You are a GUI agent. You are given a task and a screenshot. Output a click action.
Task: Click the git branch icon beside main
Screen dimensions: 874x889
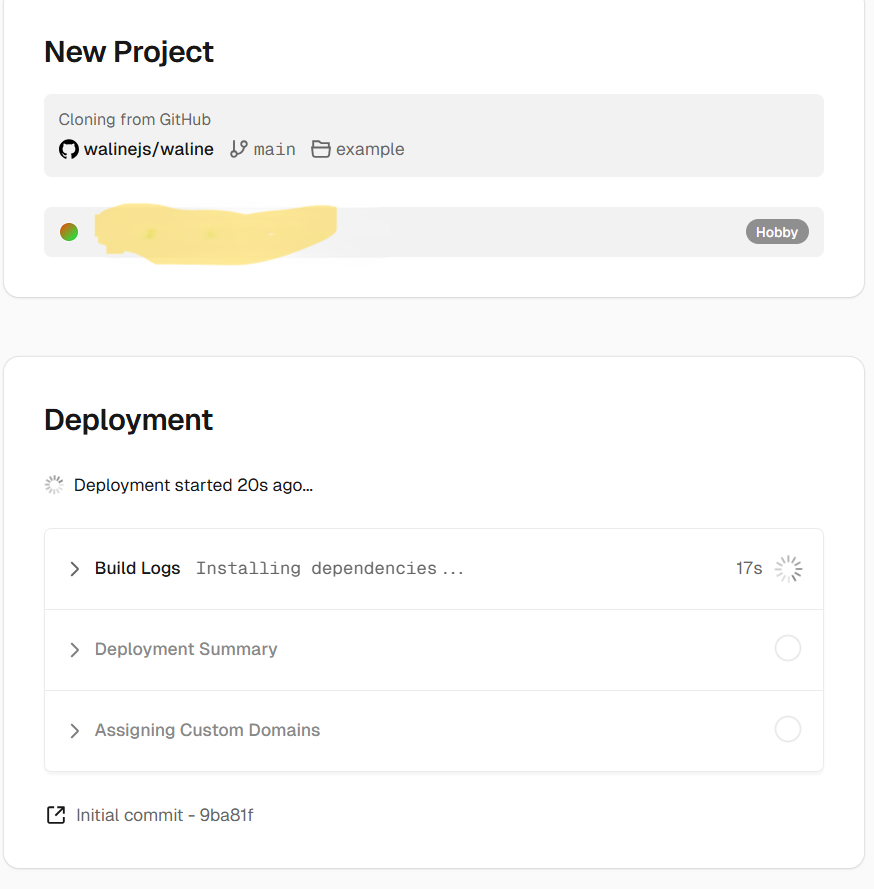pyautogui.click(x=238, y=149)
